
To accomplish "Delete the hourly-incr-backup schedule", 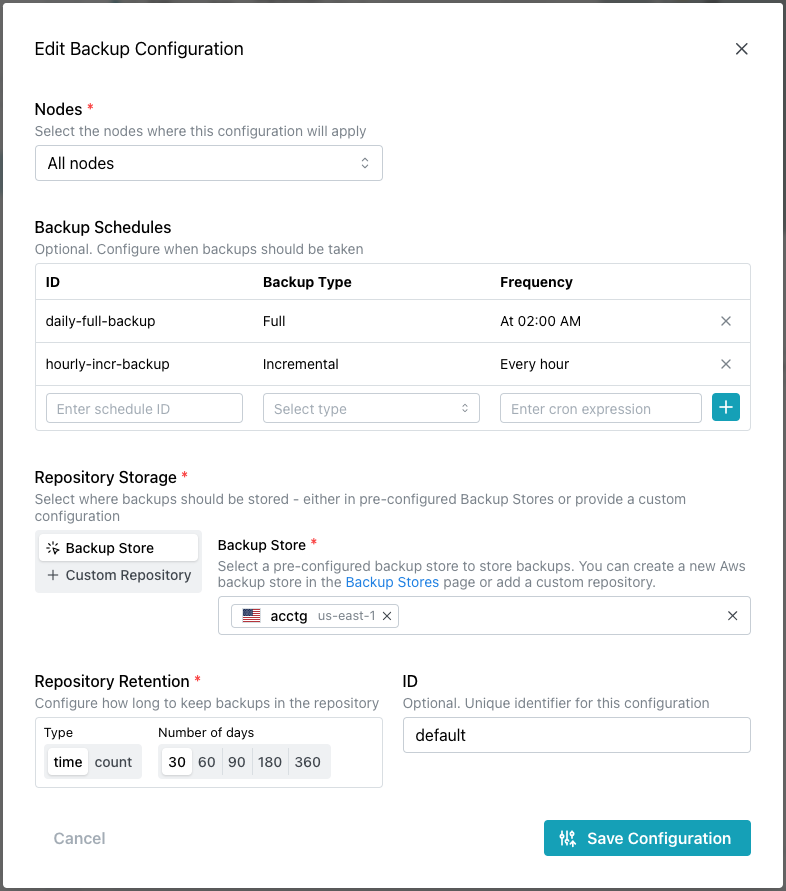I will coord(726,364).
